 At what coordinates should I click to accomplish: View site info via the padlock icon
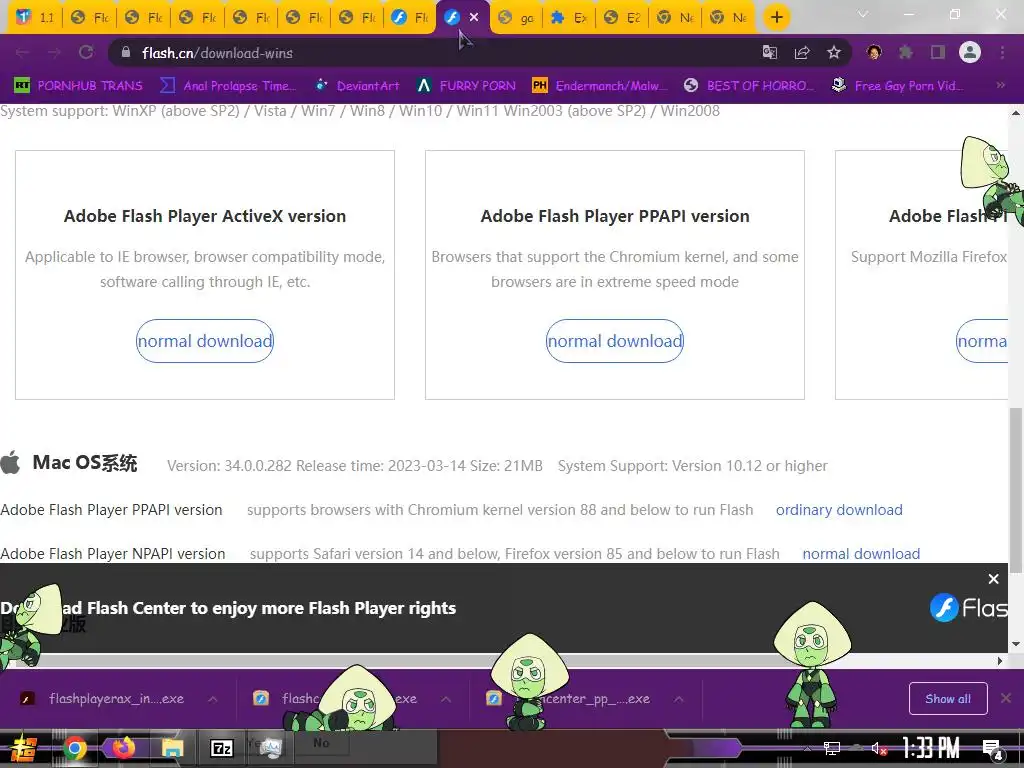(x=126, y=52)
